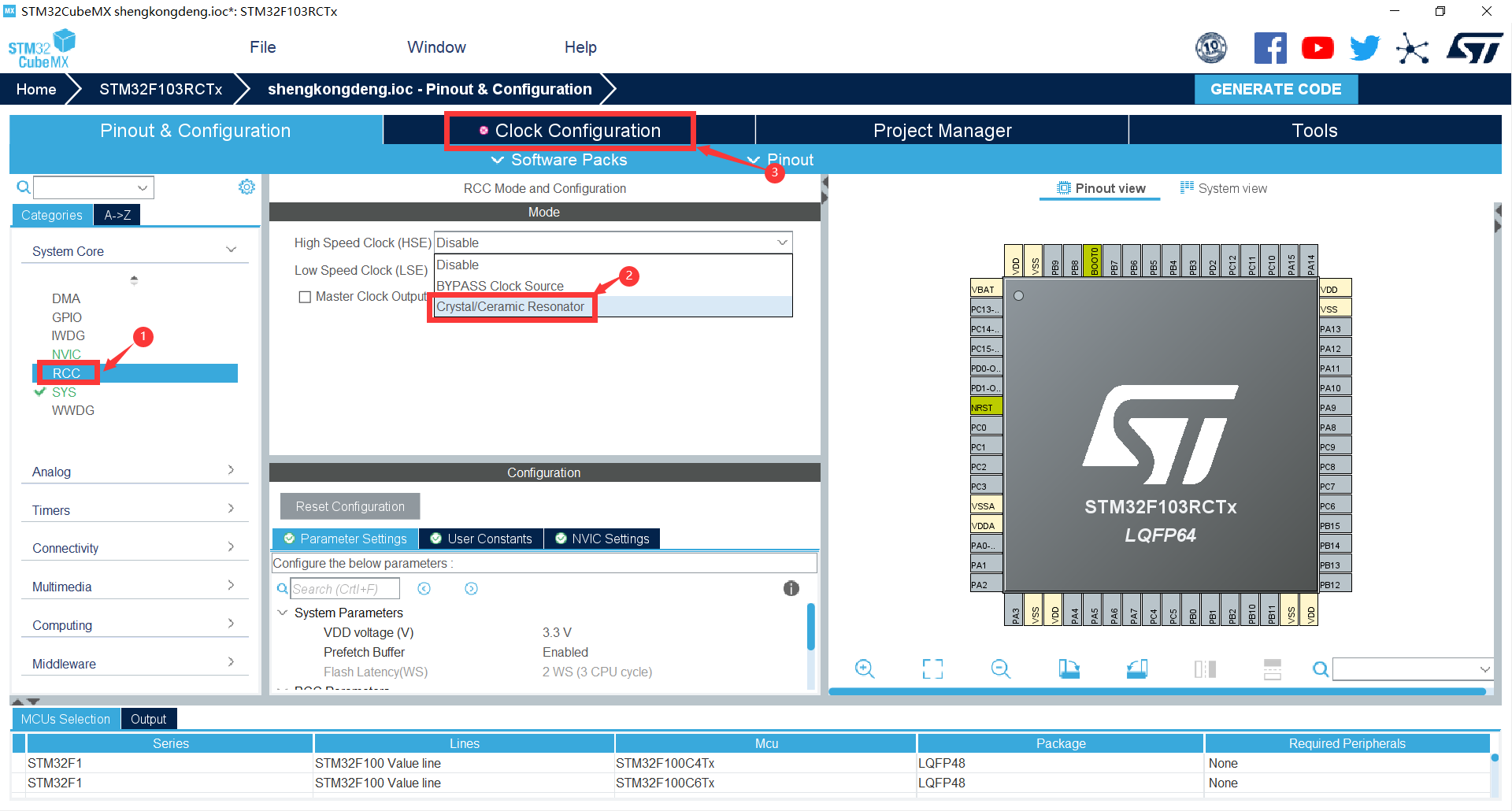Open the Window menu

coord(436,47)
